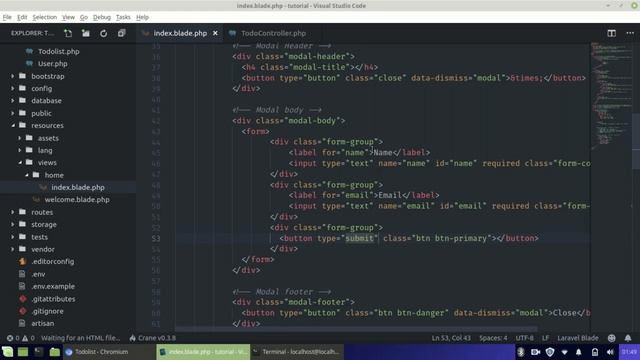Close the index.blade.php tab

click(x=215, y=33)
